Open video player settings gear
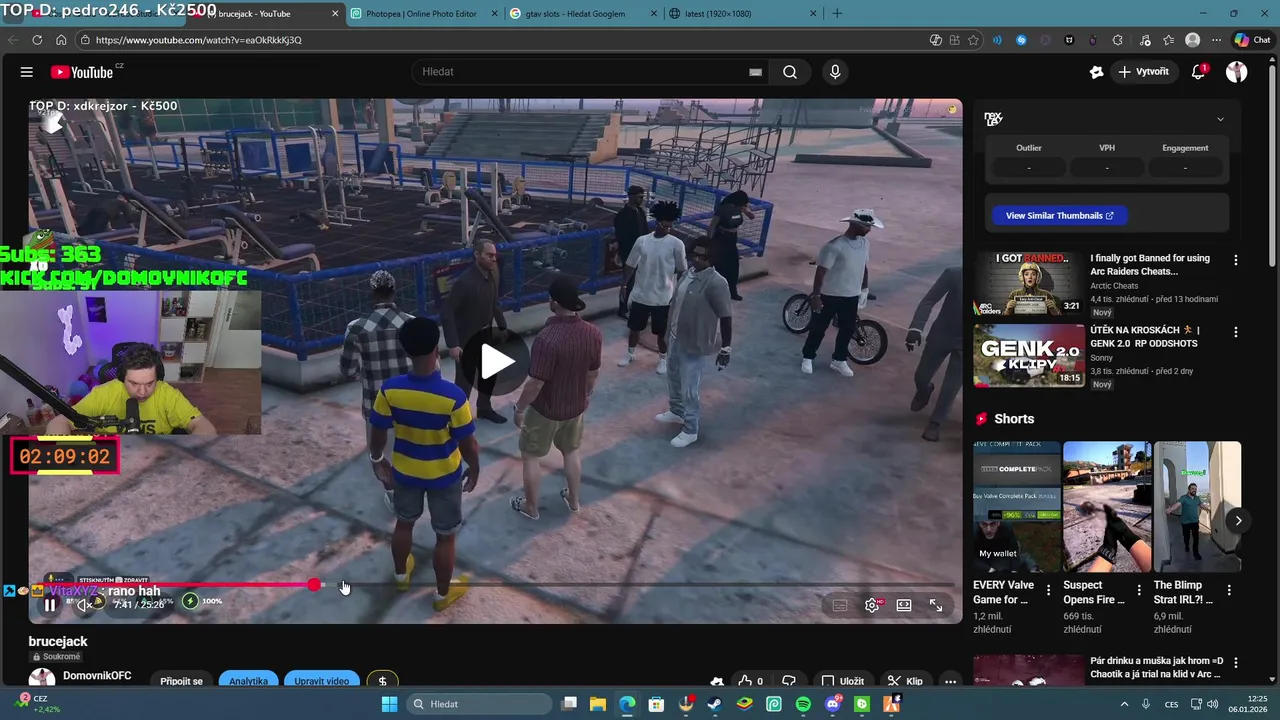This screenshot has height=720, width=1280. pyautogui.click(x=872, y=605)
